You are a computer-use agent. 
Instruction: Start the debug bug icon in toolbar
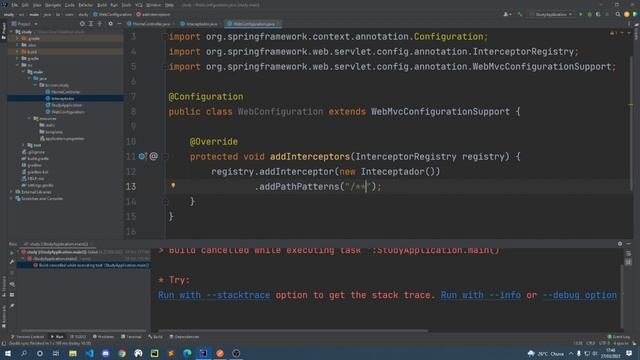[589, 14]
